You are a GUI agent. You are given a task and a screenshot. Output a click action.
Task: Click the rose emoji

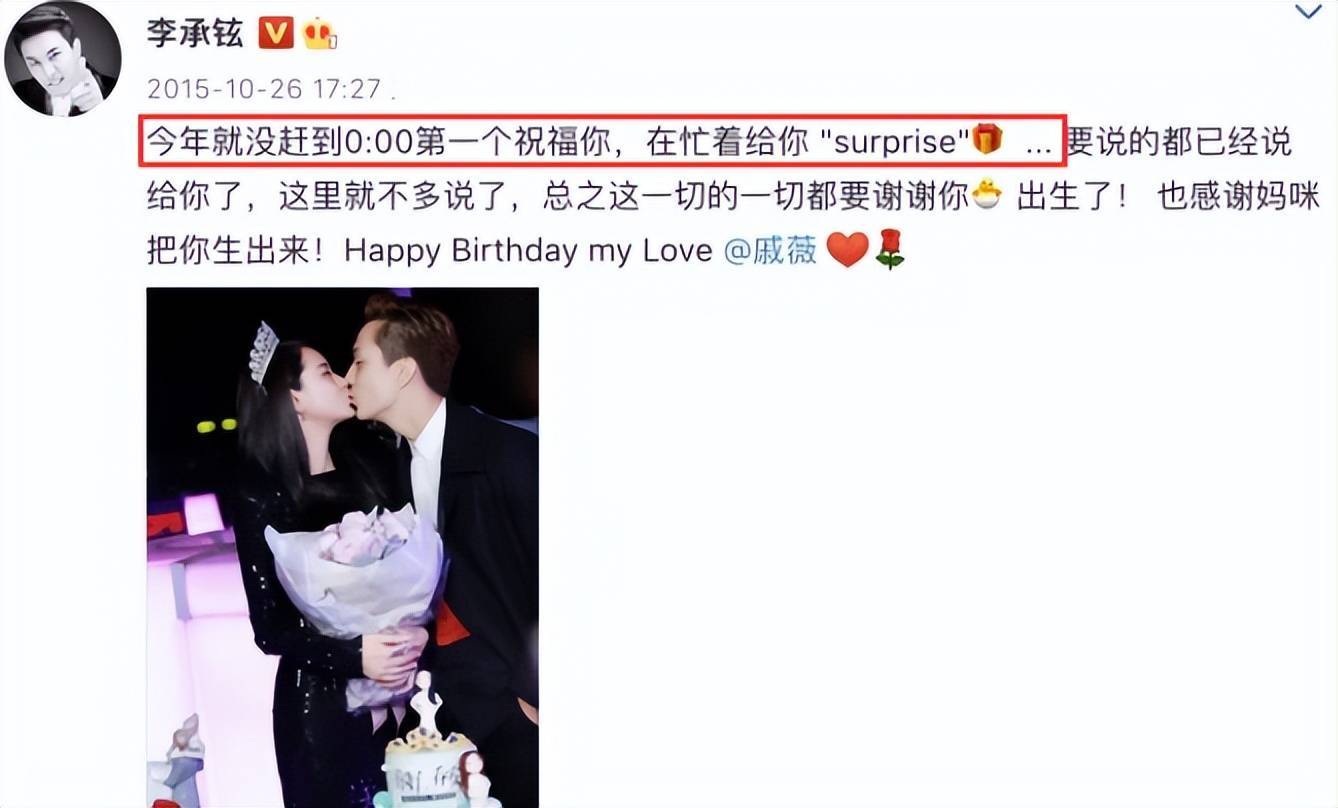click(x=889, y=249)
